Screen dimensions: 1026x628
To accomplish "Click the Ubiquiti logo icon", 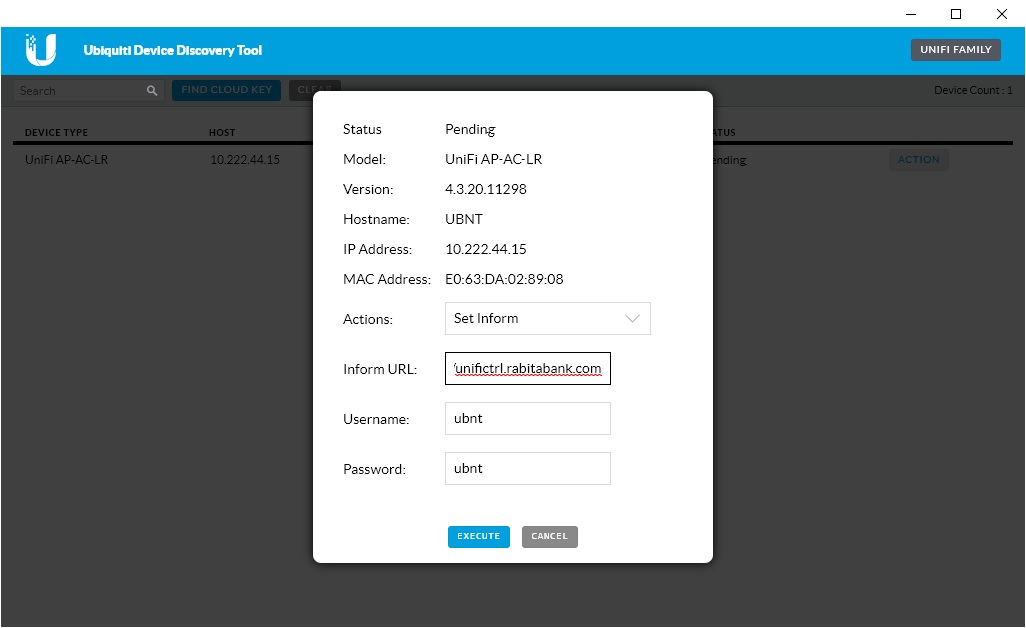I will coord(41,50).
